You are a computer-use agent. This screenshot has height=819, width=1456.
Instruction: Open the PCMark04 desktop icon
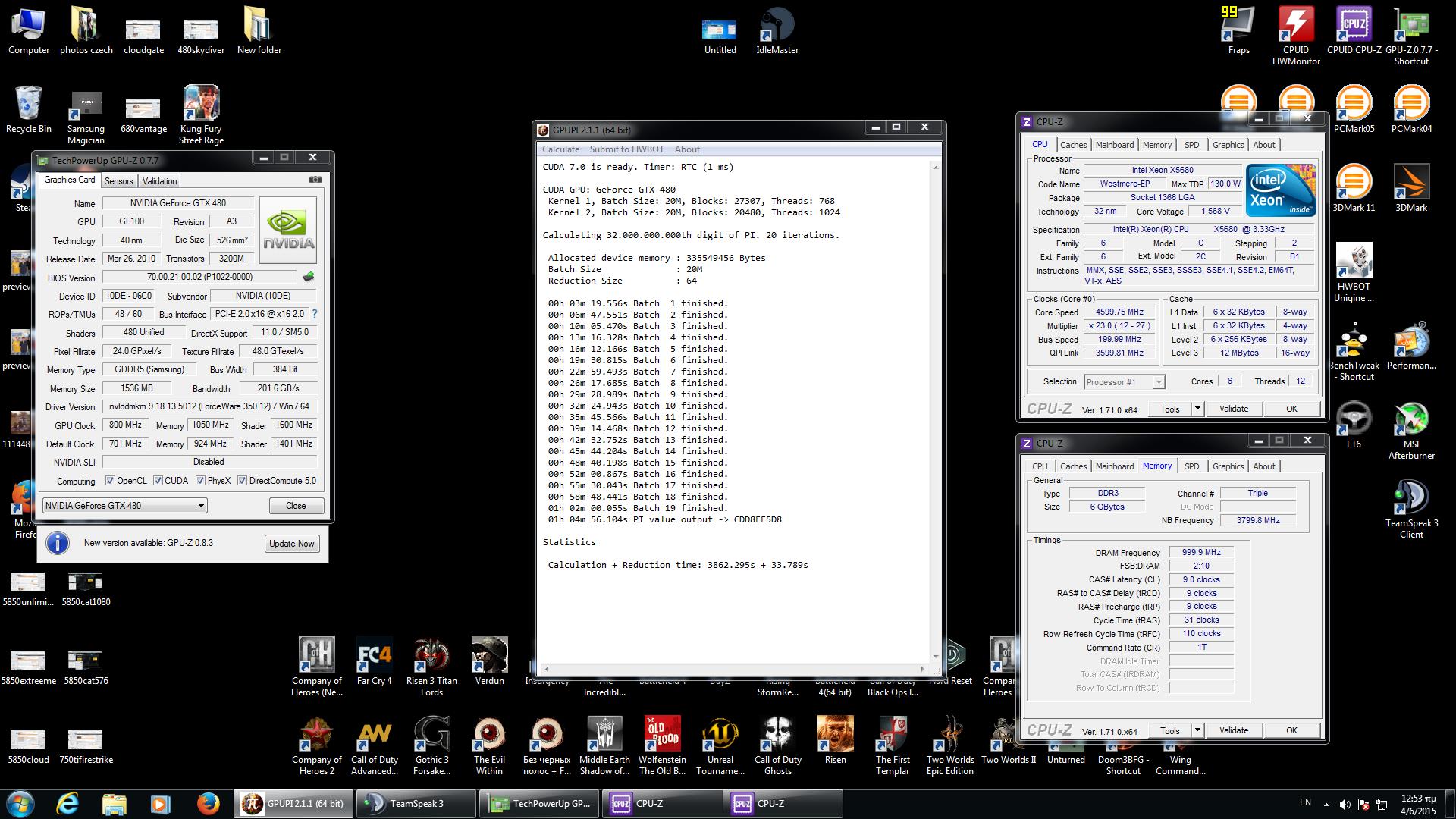point(1411,110)
